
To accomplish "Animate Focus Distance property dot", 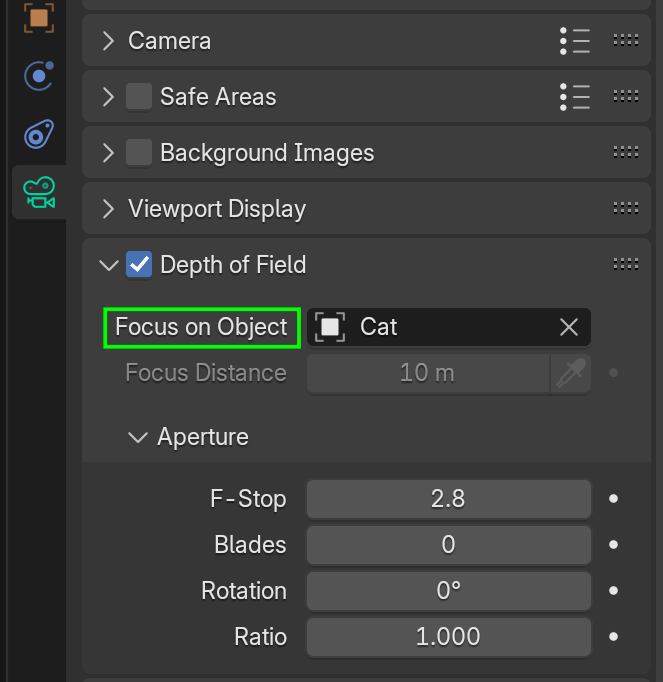I will pyautogui.click(x=613, y=373).
